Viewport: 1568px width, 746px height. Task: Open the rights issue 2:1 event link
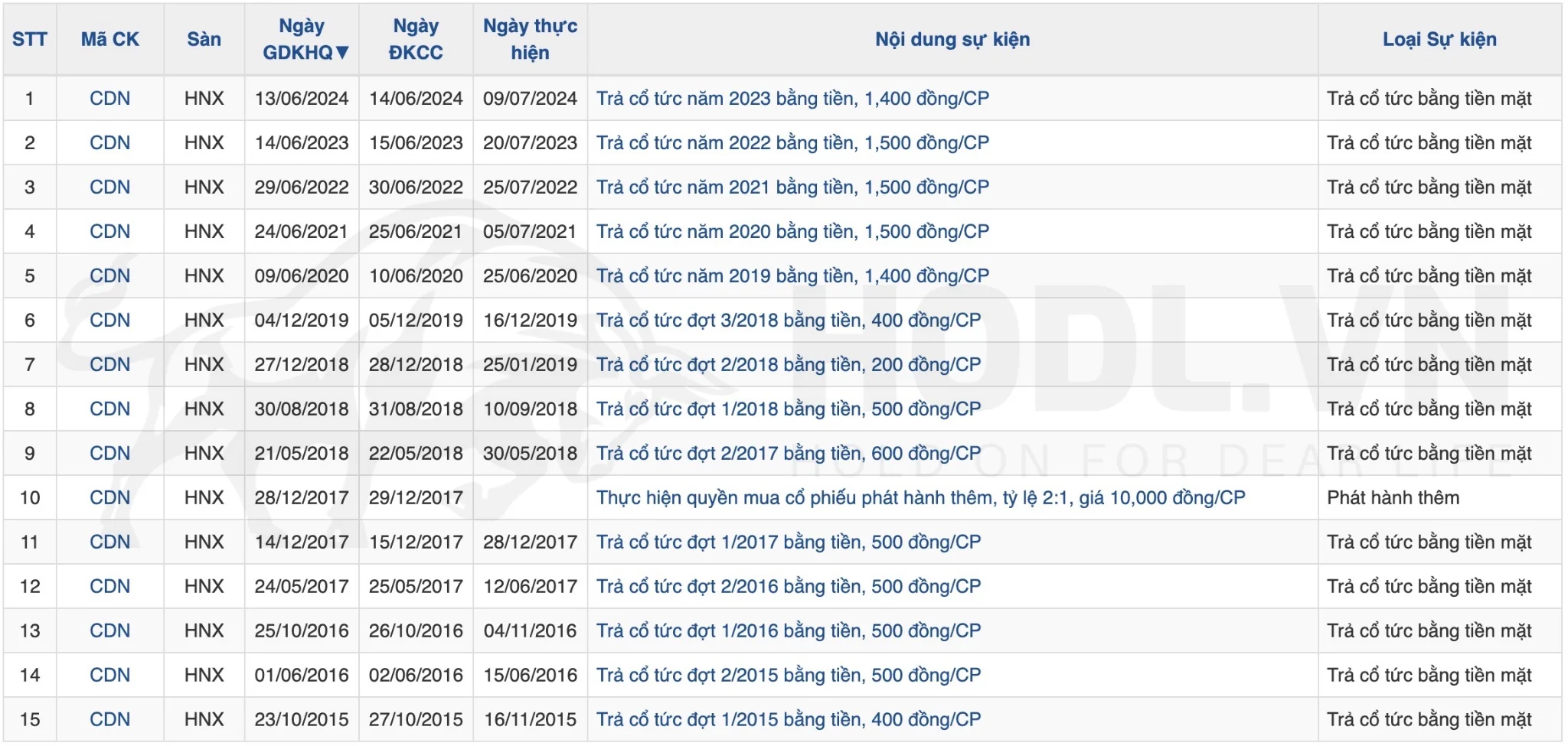pyautogui.click(x=920, y=498)
